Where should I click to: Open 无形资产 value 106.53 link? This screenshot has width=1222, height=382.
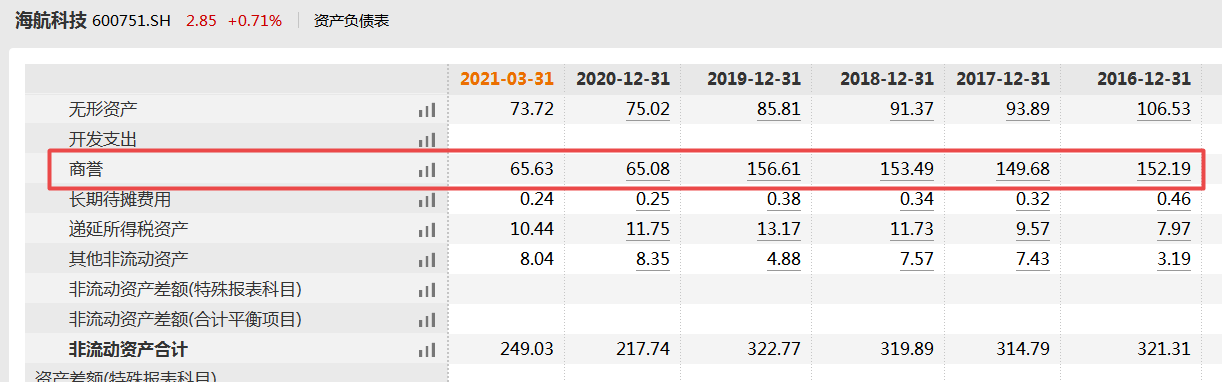tap(1164, 109)
